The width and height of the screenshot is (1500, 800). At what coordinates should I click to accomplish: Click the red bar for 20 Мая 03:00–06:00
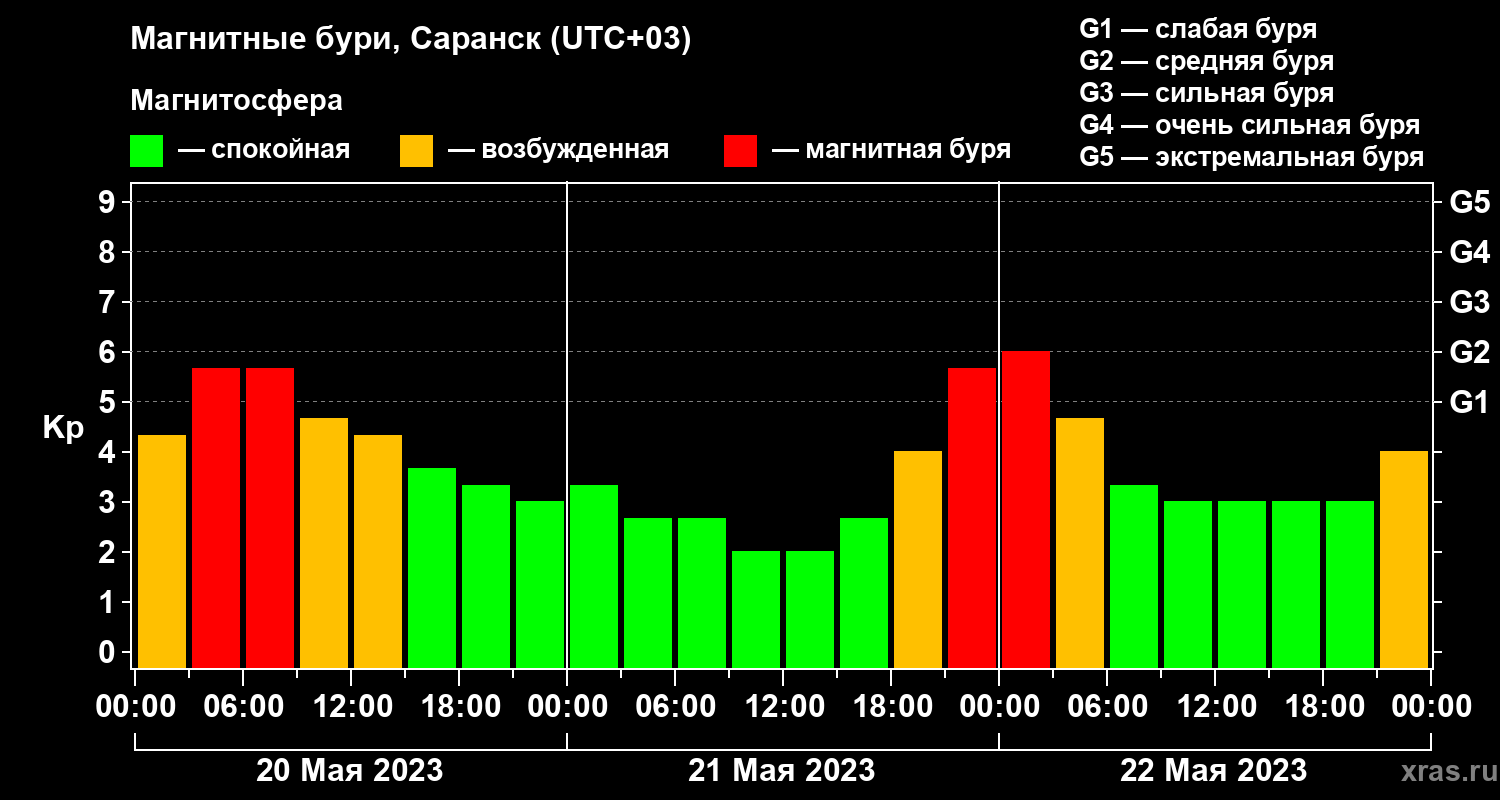pyautogui.click(x=216, y=518)
